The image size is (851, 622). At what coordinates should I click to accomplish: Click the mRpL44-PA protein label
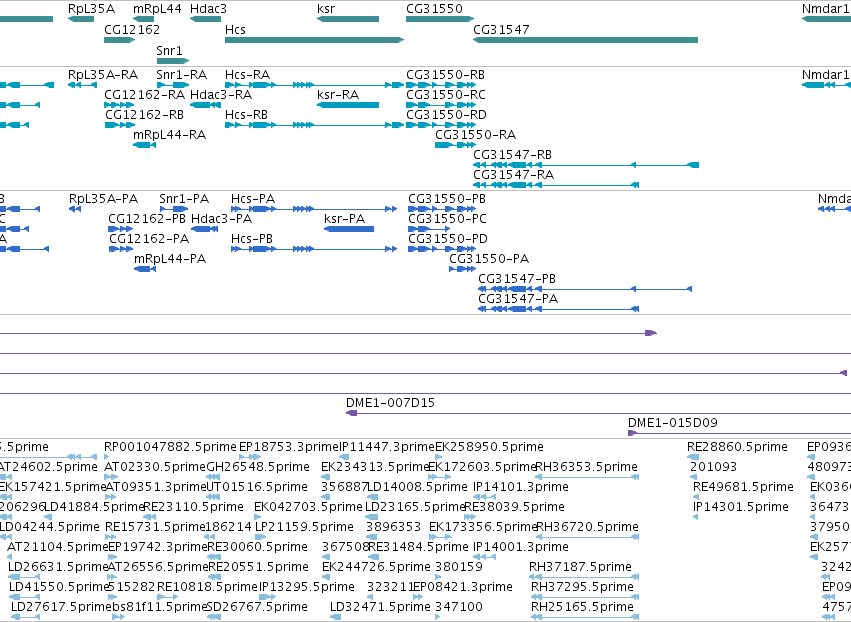[170, 259]
